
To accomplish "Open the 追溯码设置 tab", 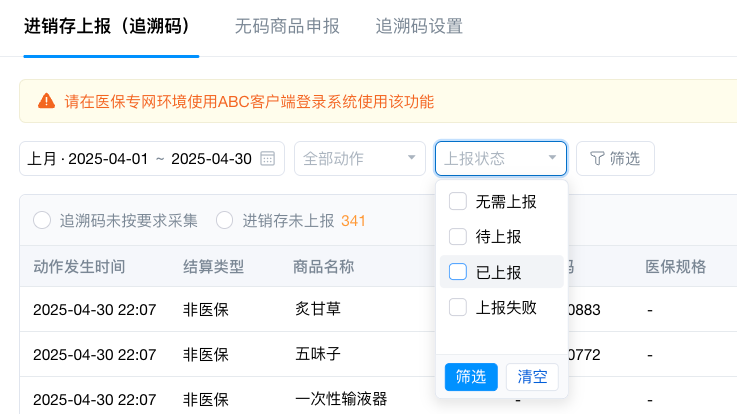I will [419, 26].
